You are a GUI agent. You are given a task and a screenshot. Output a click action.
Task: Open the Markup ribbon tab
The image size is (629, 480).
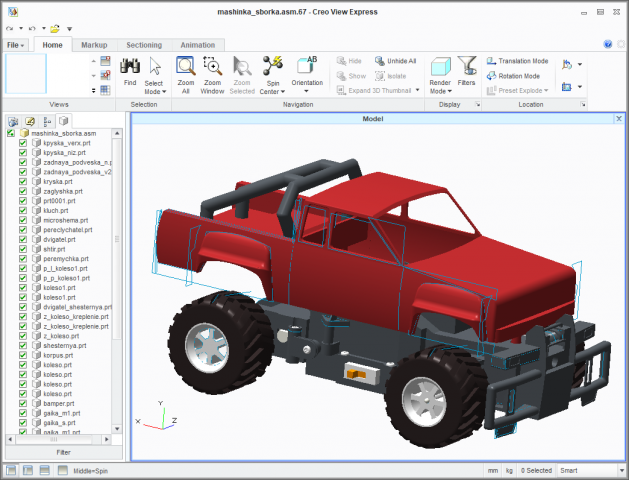94,45
